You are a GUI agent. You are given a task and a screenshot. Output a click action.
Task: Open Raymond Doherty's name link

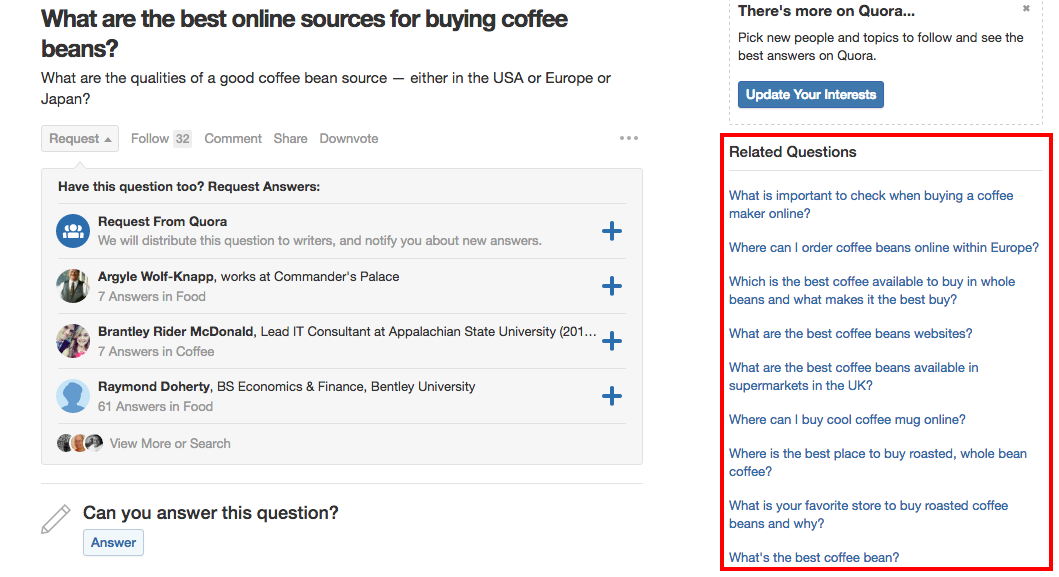tap(154, 386)
